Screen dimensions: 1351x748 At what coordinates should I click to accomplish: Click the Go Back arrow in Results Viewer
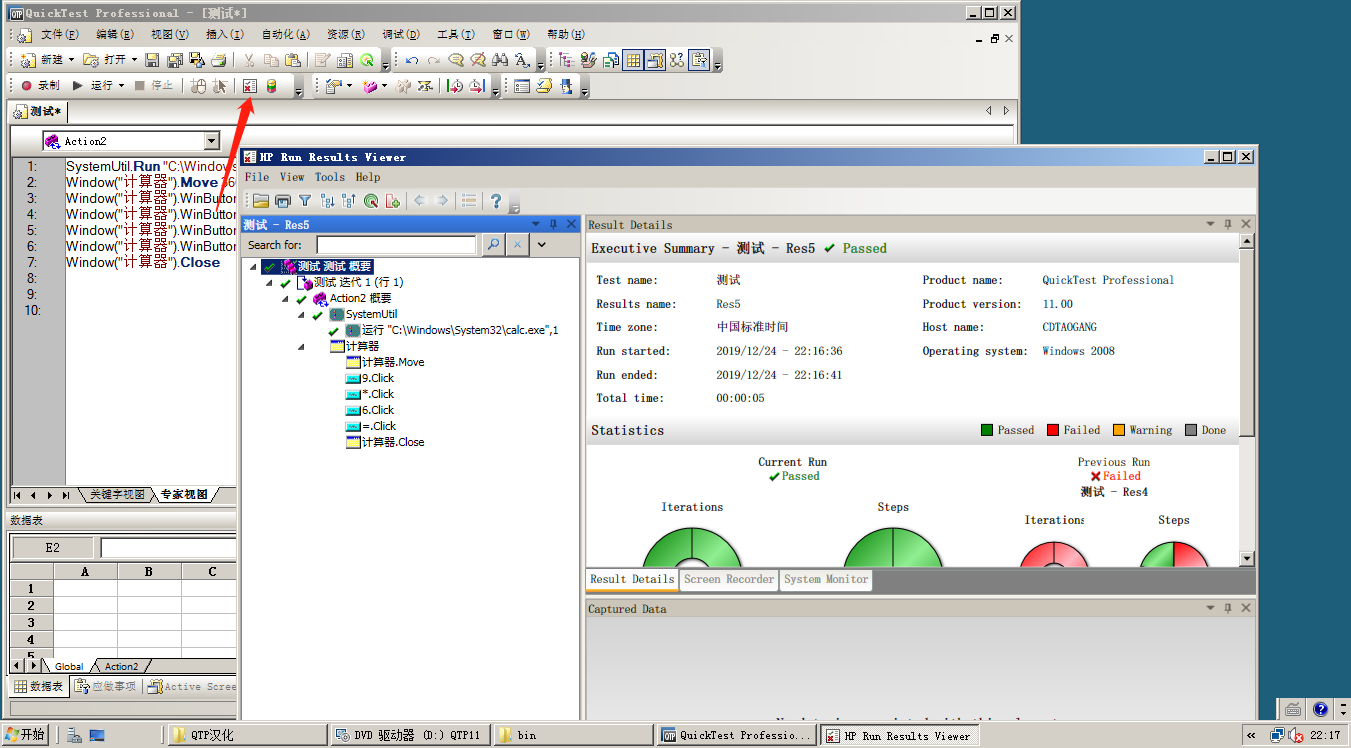click(x=419, y=201)
